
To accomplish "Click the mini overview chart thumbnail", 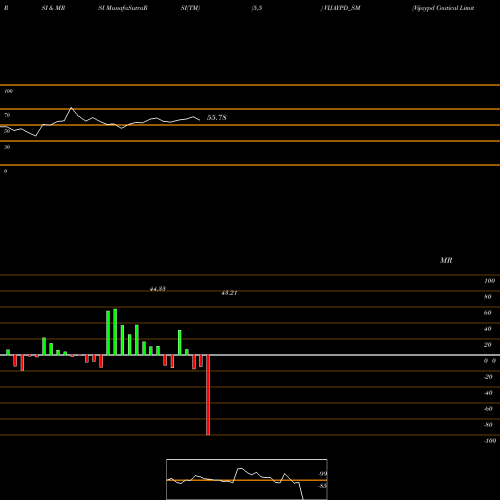I will click(x=247, y=479).
